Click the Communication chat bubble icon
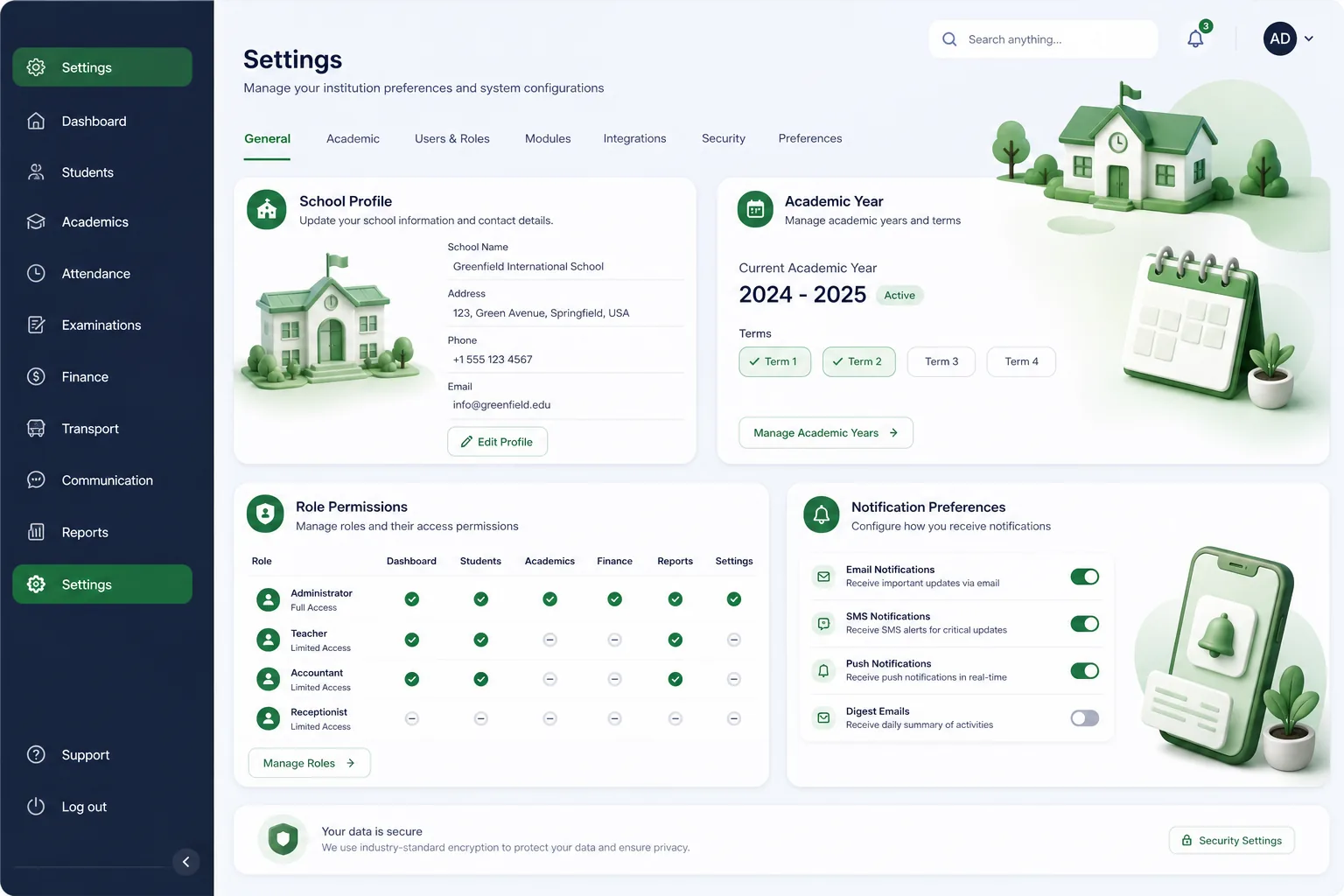The image size is (1344, 896). click(36, 479)
